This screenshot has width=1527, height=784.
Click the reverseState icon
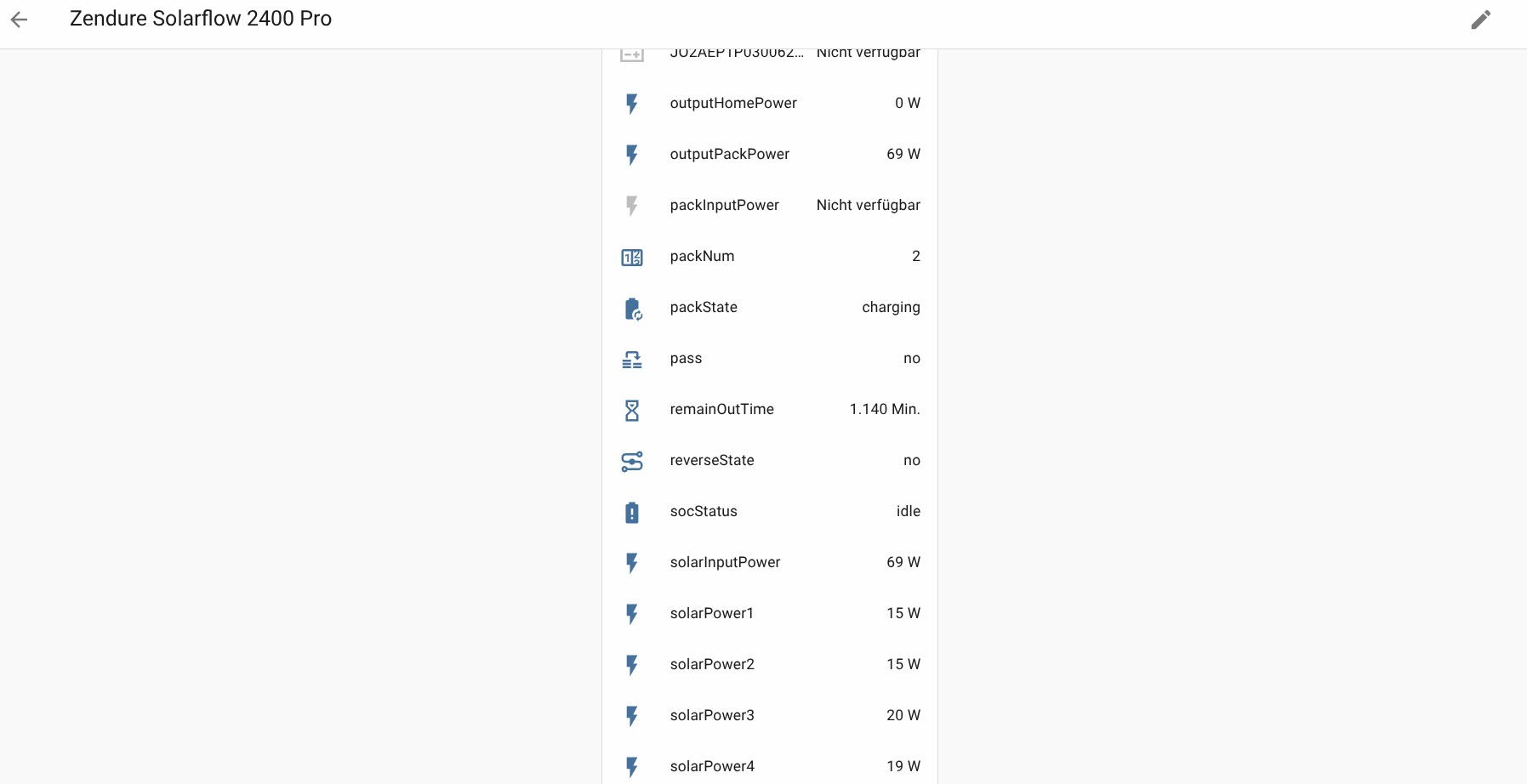click(632, 461)
